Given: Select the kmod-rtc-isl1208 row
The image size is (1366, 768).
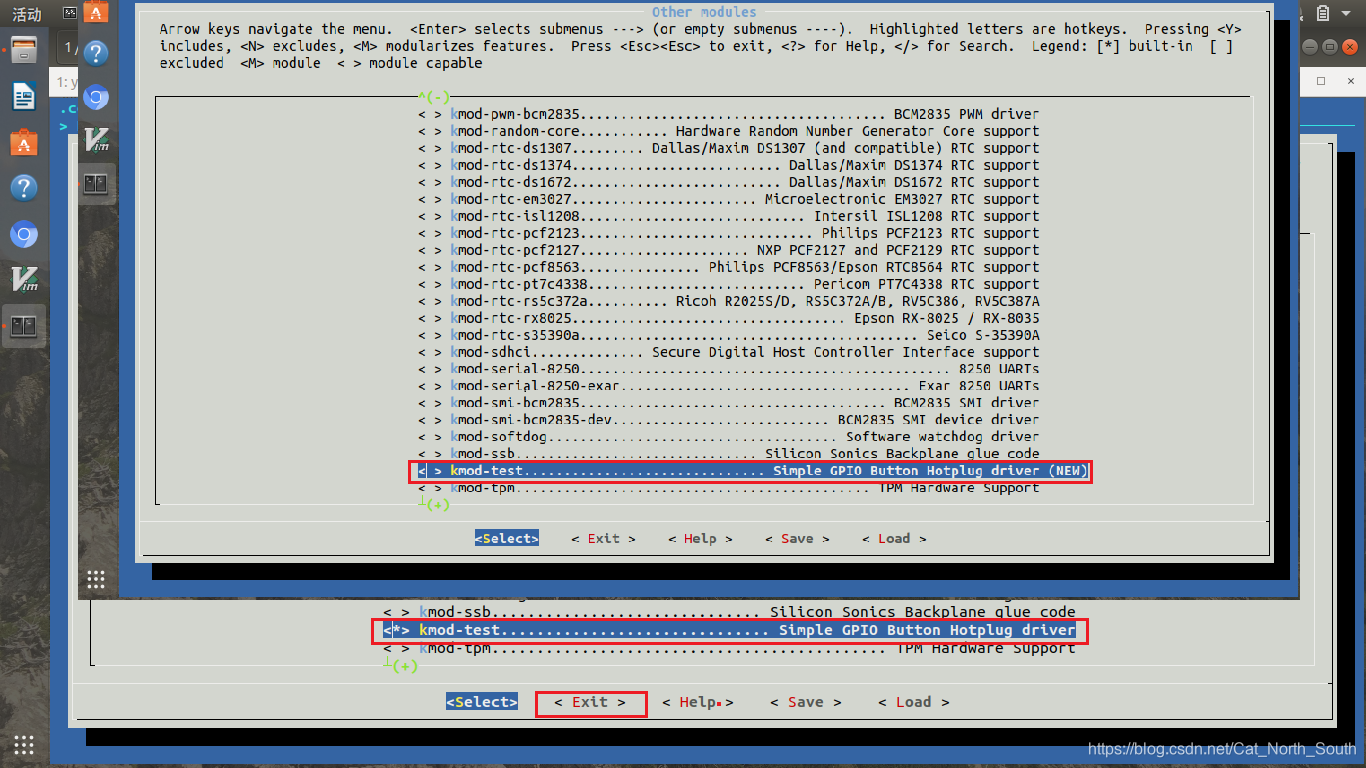Looking at the screenshot, I should [728, 216].
